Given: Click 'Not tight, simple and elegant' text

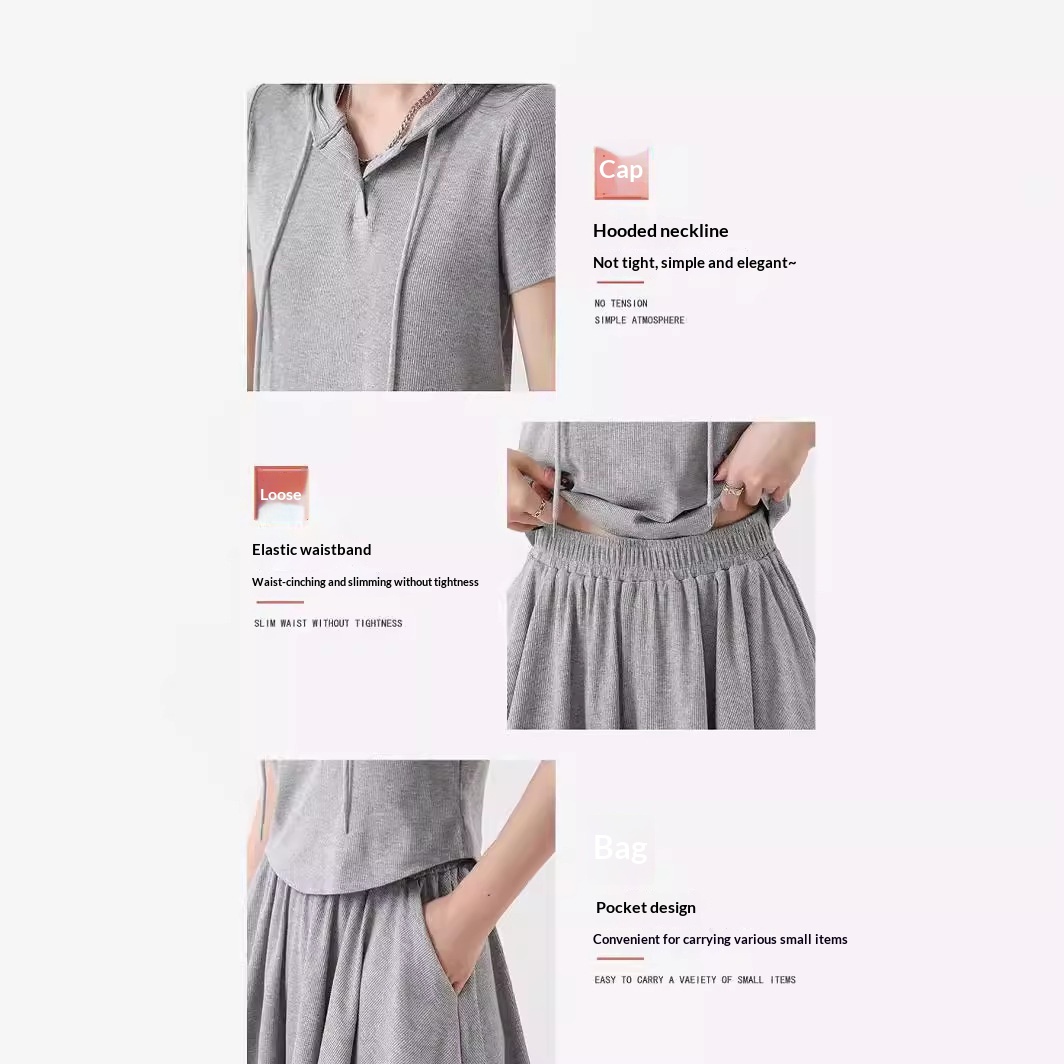Looking at the screenshot, I should (x=694, y=263).
